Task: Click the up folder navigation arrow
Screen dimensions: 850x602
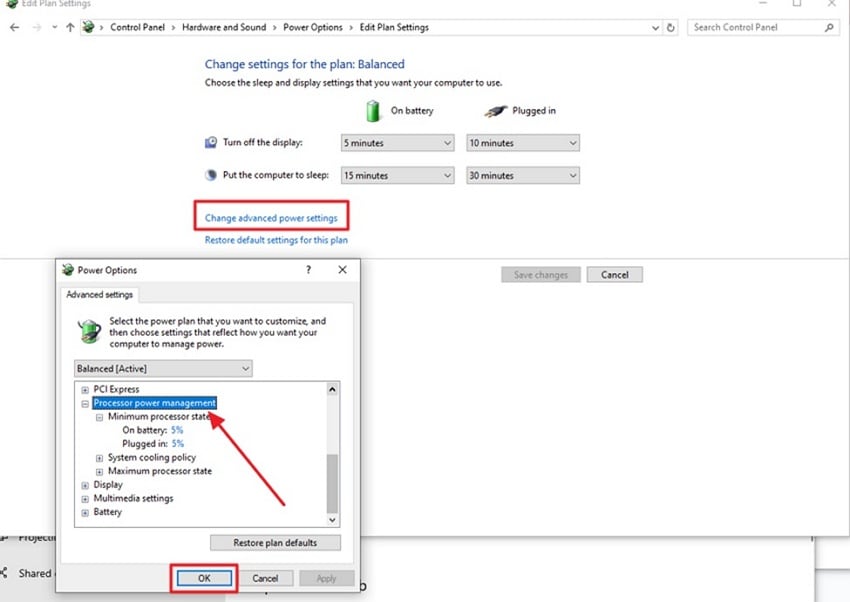Action: [69, 27]
